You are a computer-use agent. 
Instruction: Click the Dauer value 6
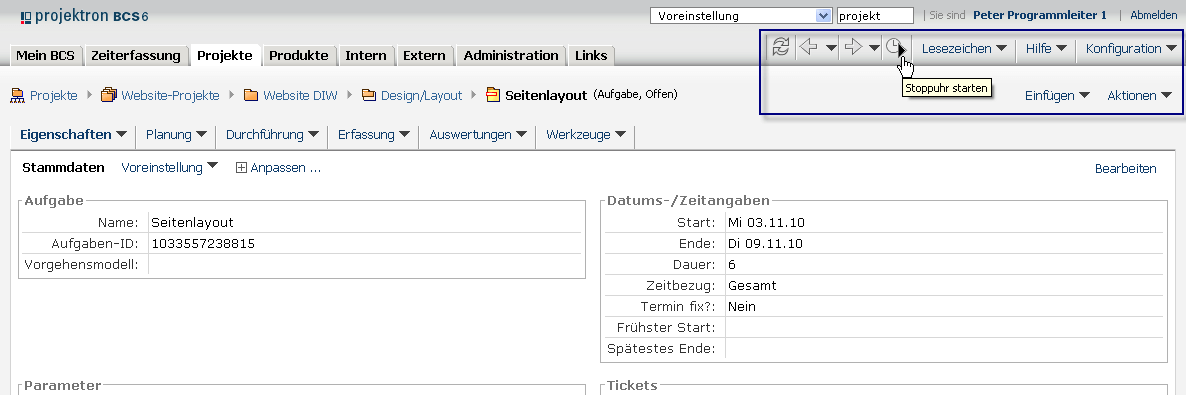(732, 265)
